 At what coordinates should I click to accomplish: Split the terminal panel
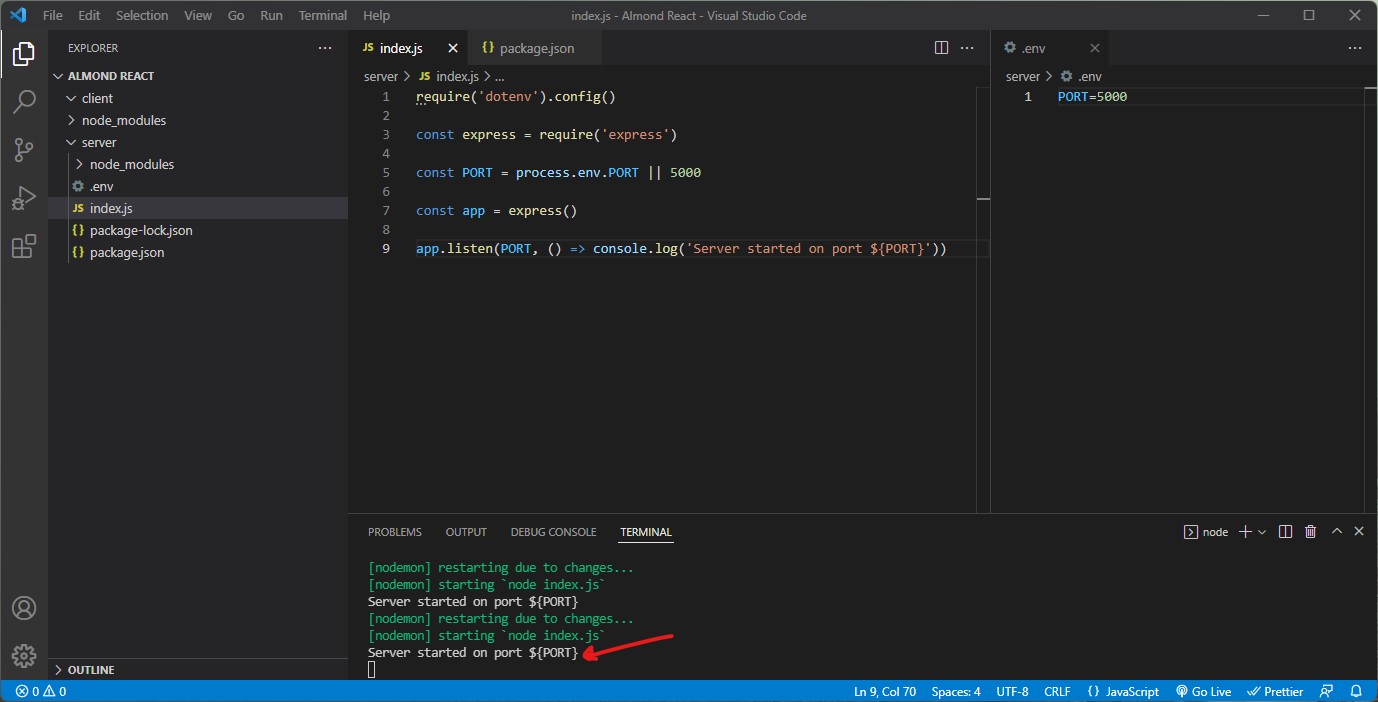pyautogui.click(x=1286, y=532)
